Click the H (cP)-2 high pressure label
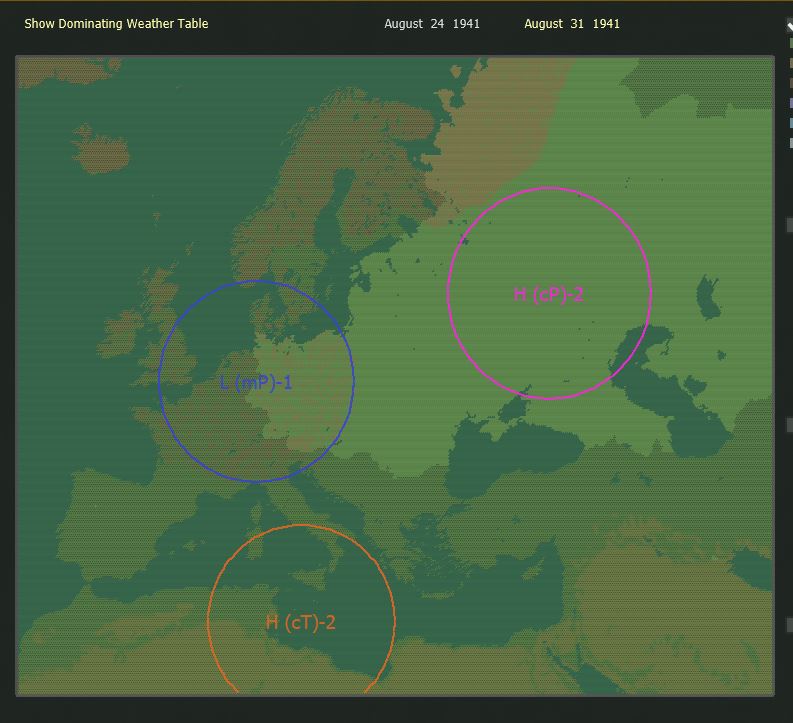The width and height of the screenshot is (793, 723). pyautogui.click(x=549, y=294)
